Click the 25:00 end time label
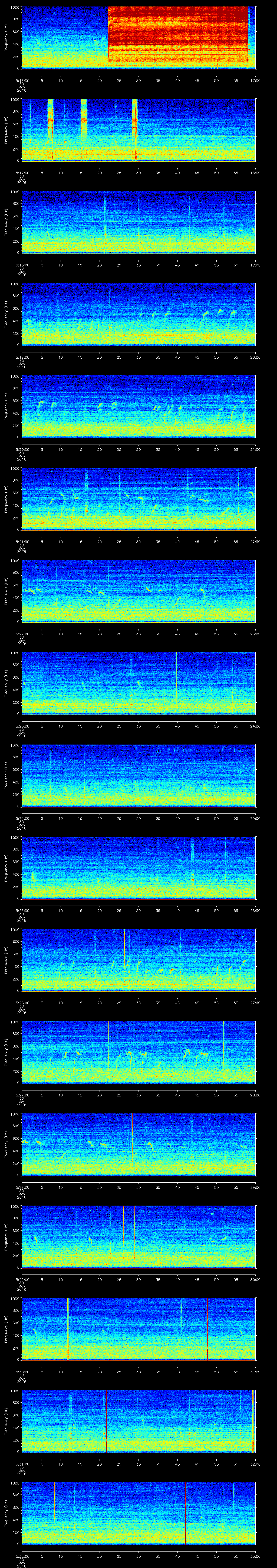The image size is (277, 1568). [x=255, y=818]
